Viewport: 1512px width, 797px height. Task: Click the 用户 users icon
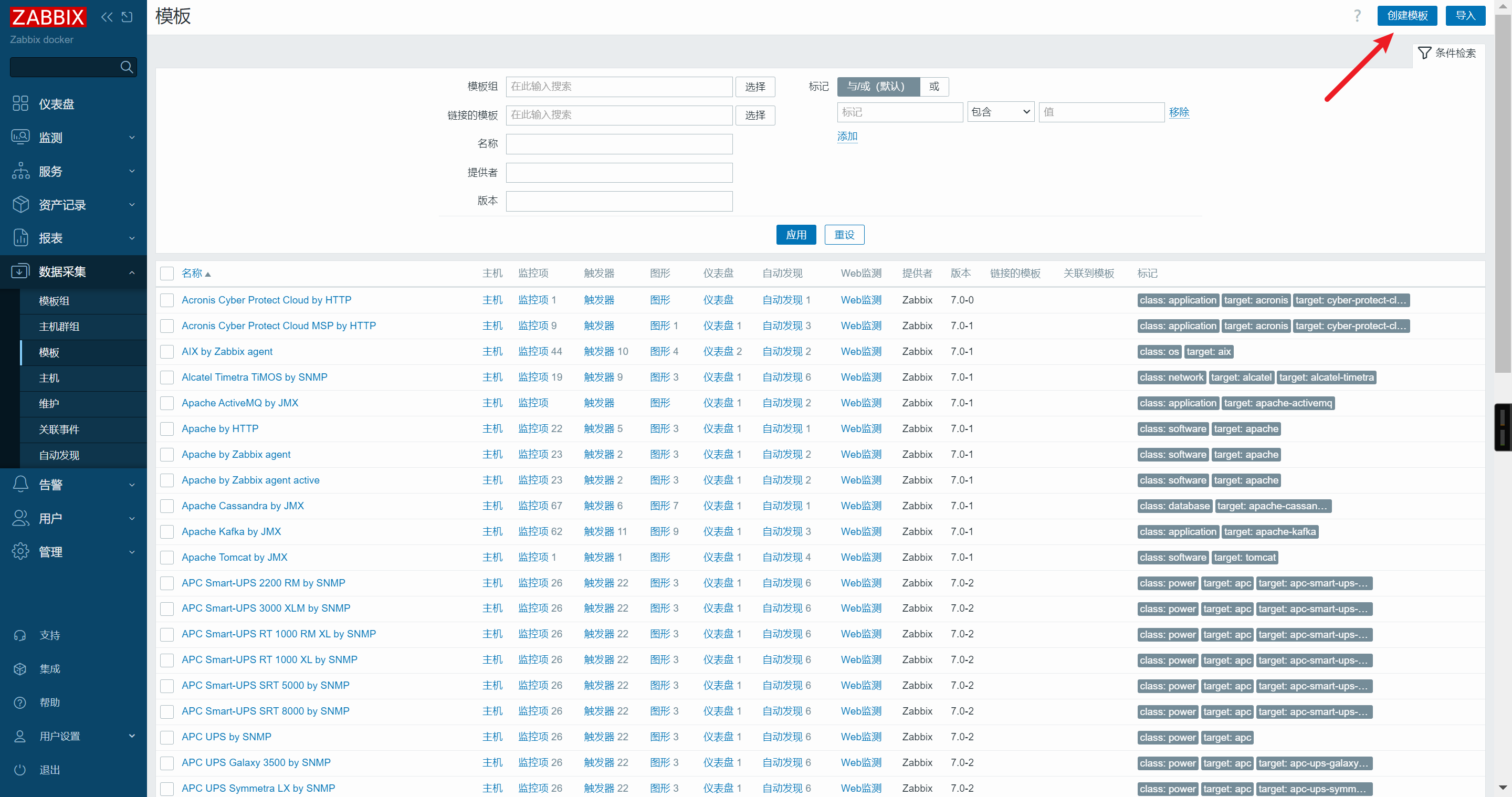20,518
